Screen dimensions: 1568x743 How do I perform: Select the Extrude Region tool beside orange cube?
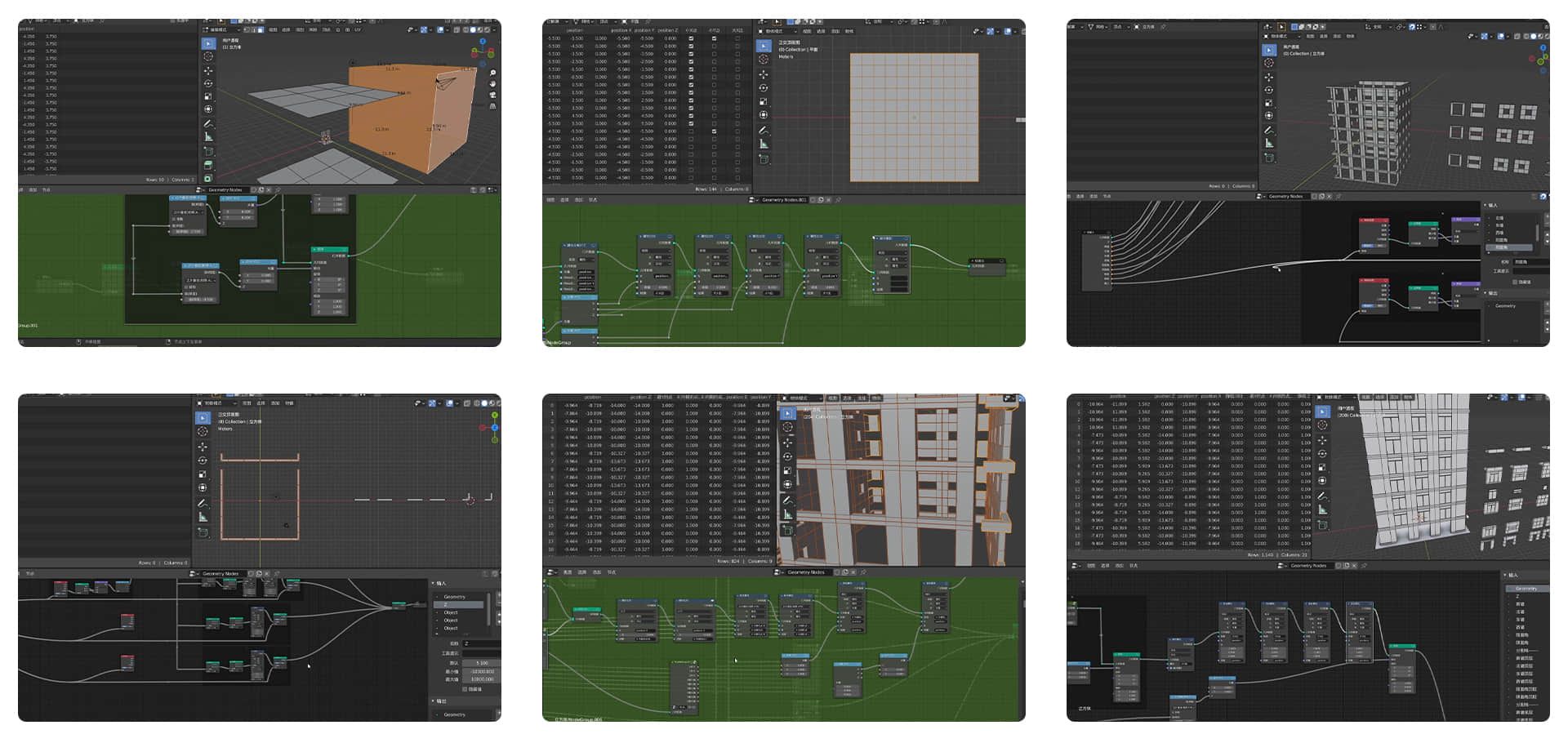208,165
